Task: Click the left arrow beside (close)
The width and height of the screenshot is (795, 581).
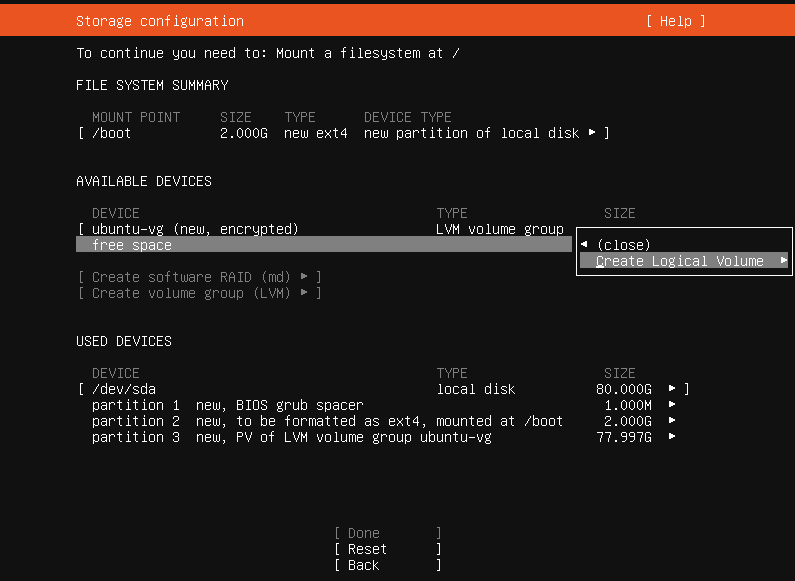Action: tap(584, 245)
